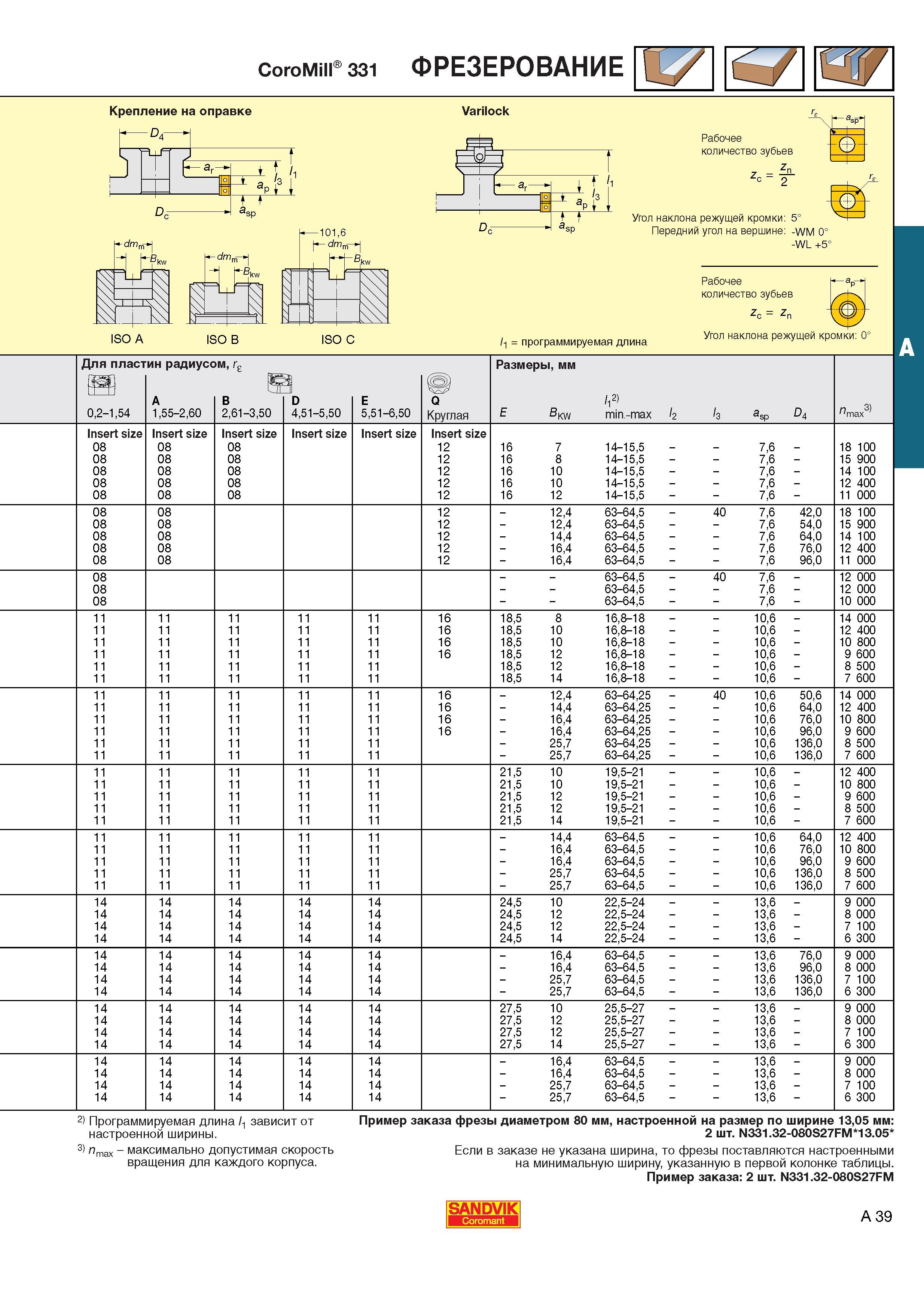Image resolution: width=924 pixels, height=1314 pixels.
Task: Click the slot milling application icon
Action: pyautogui.click(x=674, y=69)
